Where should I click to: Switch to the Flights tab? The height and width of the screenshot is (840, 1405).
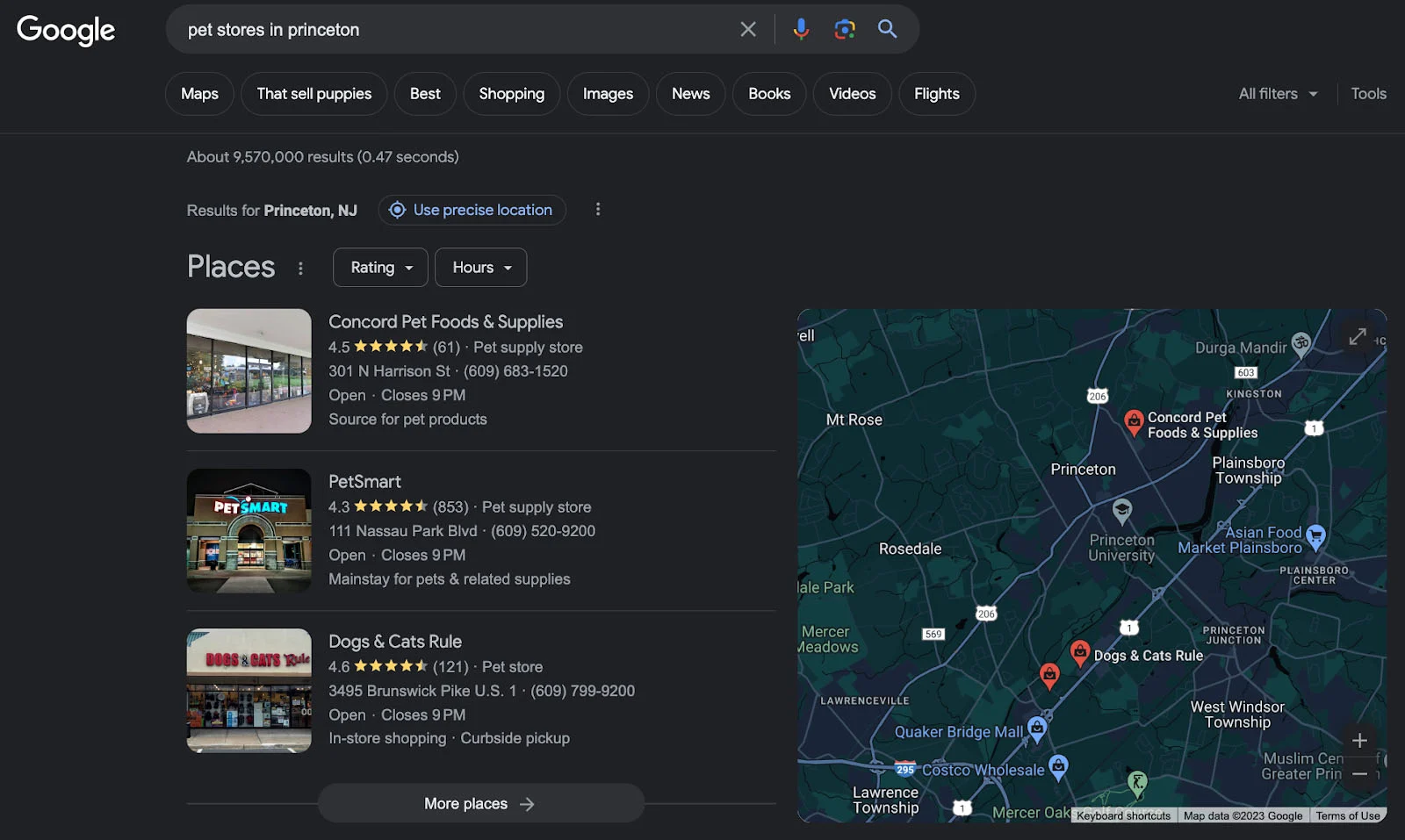(937, 93)
